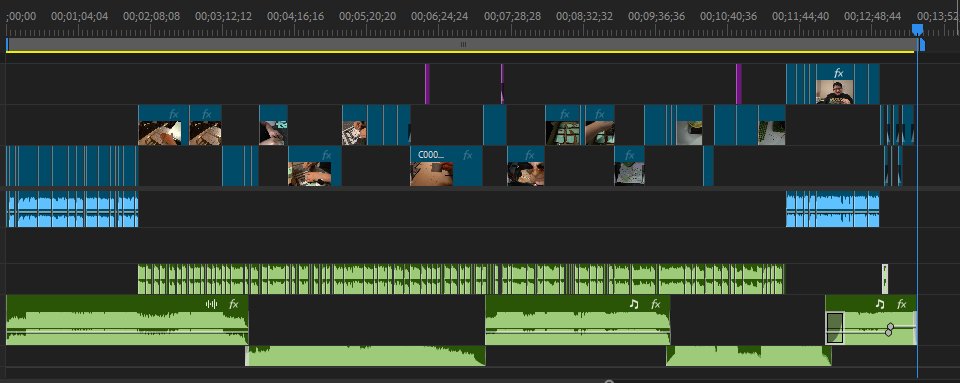This screenshot has height=383, width=960.
Task: Click the gray surface clip thumbnail
Action: point(689,133)
